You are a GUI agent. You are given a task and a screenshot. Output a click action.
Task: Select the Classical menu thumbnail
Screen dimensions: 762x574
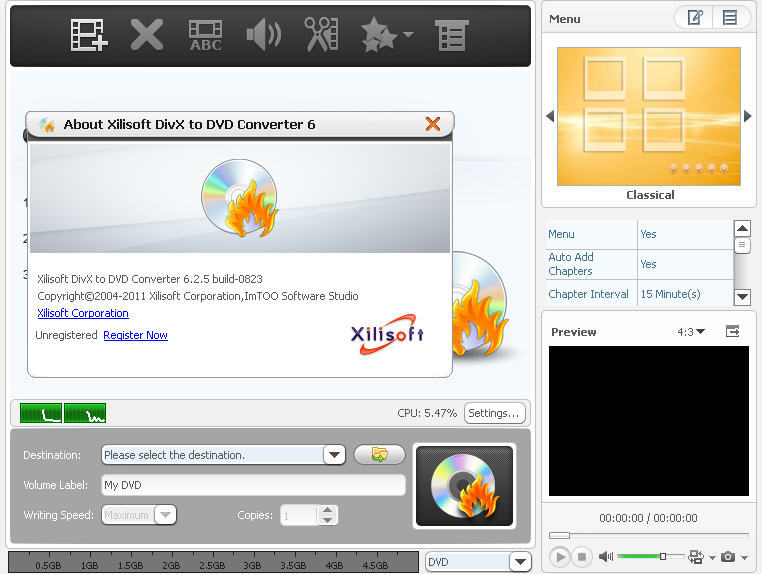point(649,116)
